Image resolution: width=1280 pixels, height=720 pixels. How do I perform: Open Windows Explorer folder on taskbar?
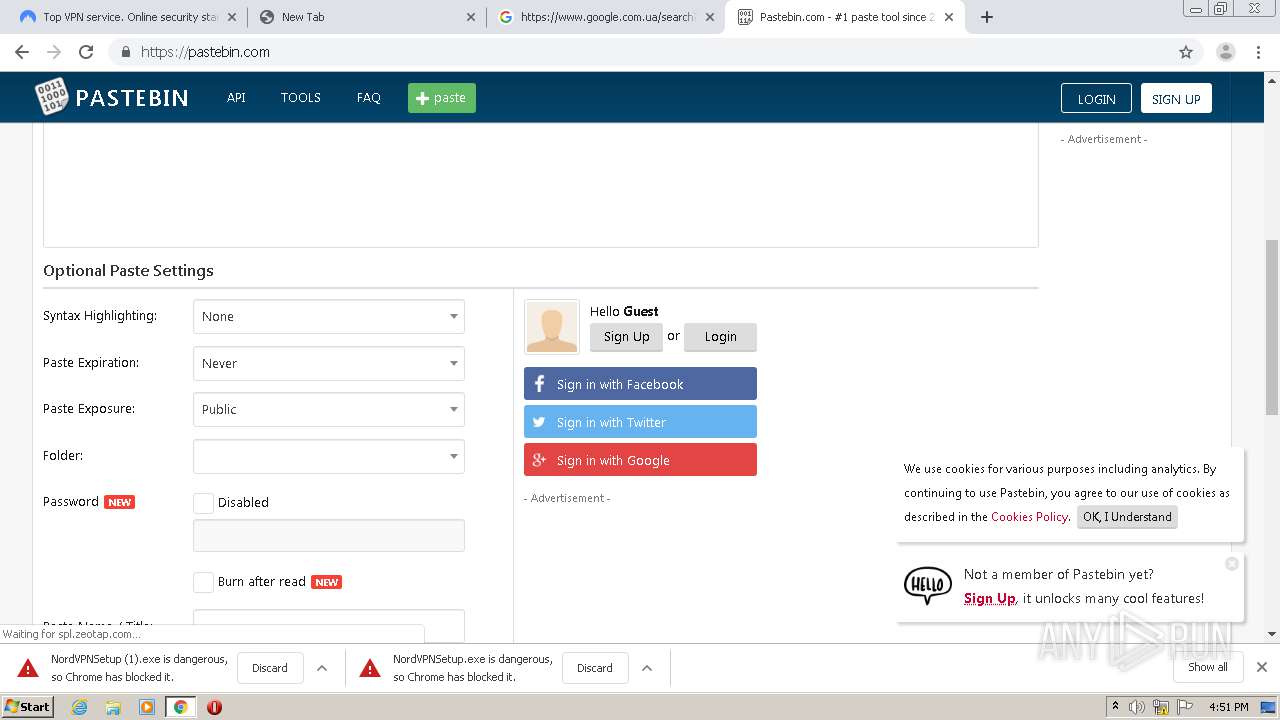coord(113,707)
